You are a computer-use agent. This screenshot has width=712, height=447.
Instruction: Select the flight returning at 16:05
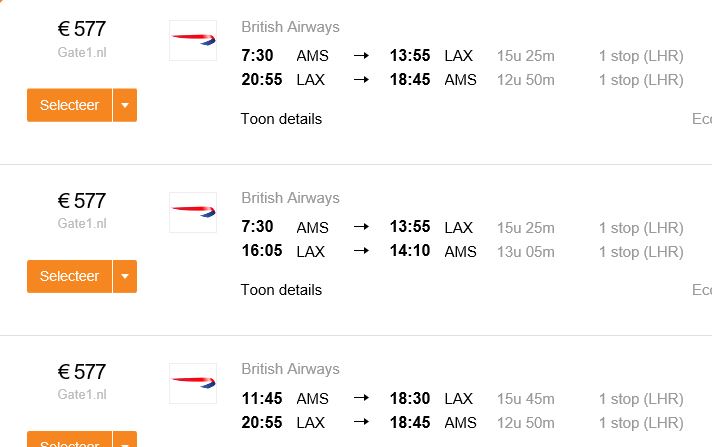click(x=69, y=276)
